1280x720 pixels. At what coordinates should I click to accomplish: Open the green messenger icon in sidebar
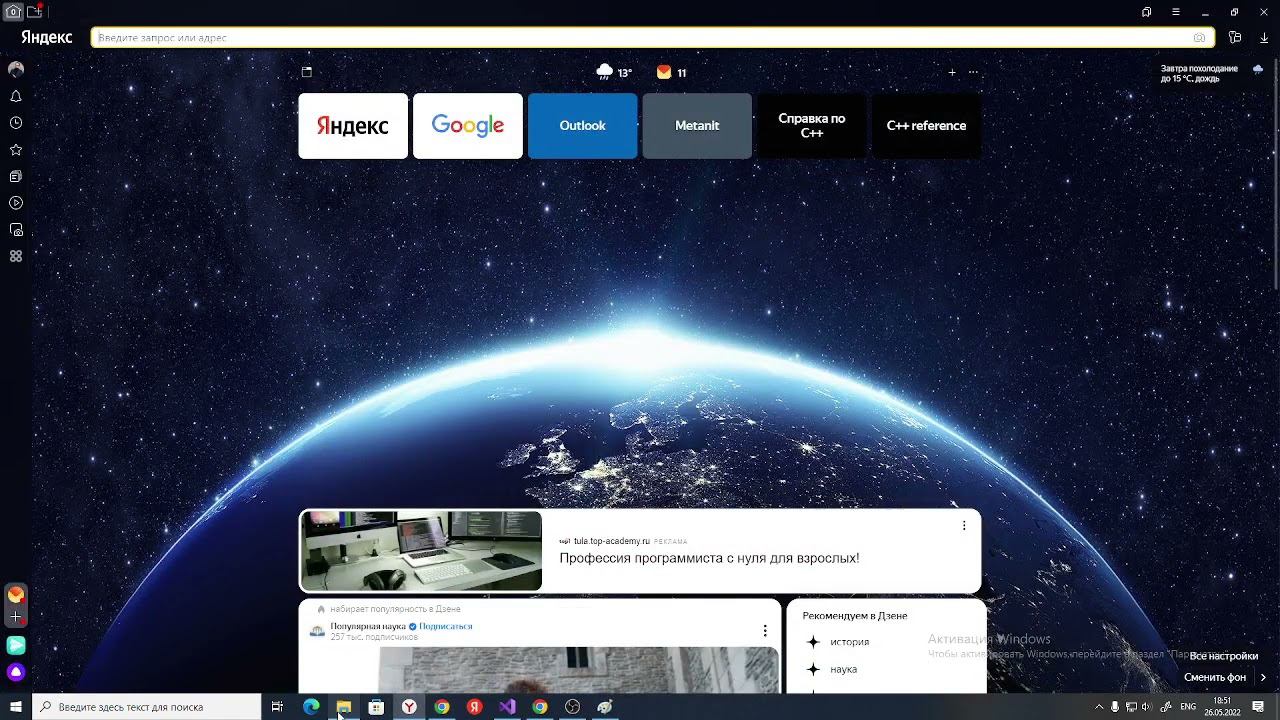[x=16, y=646]
